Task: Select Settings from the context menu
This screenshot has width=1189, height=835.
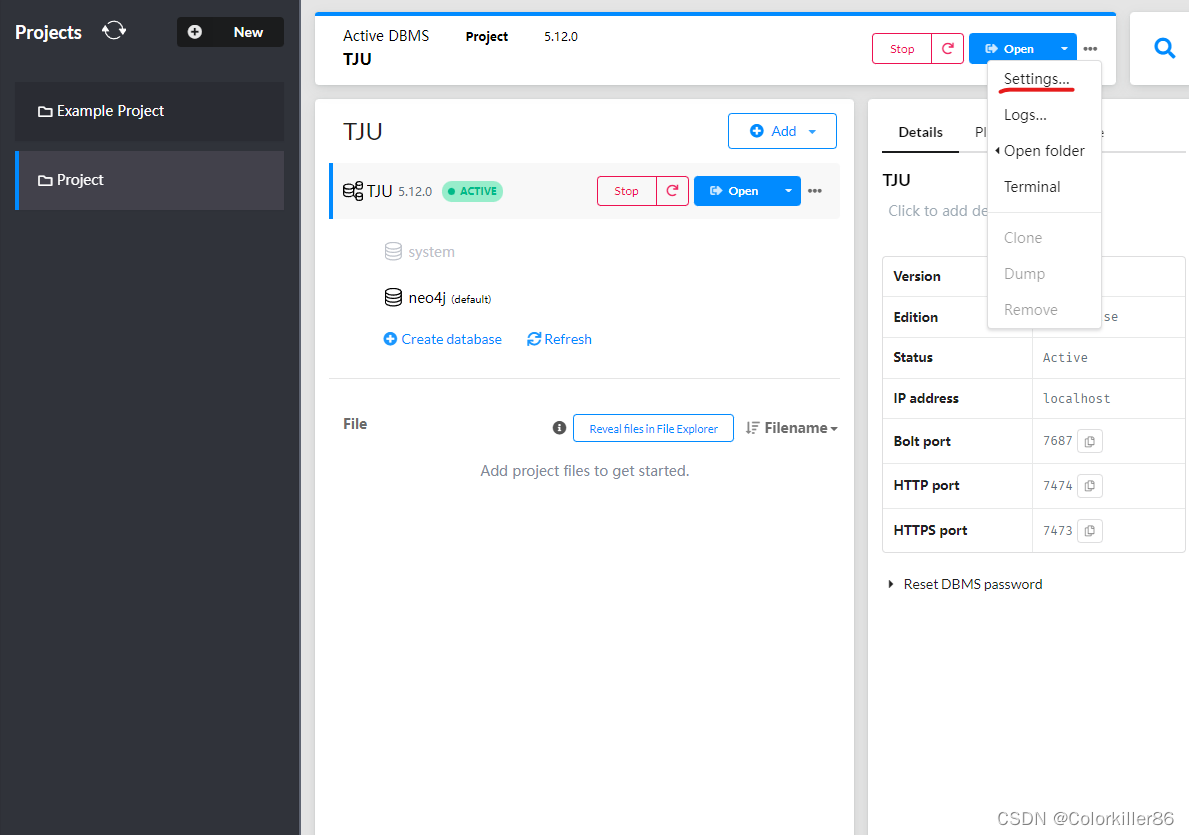Action: (1035, 78)
